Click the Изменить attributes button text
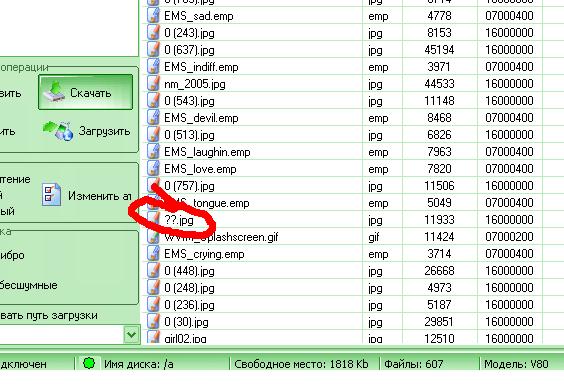 point(100,196)
